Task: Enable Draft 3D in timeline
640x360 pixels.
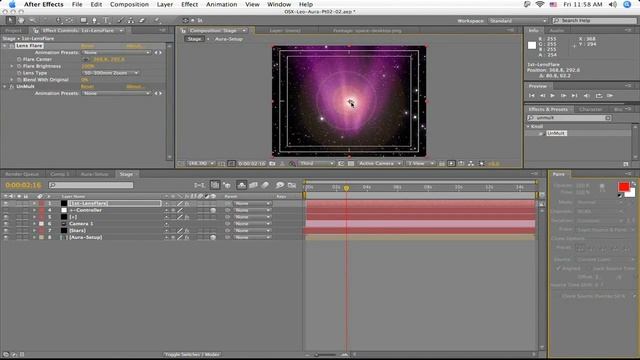Action: click(x=227, y=185)
